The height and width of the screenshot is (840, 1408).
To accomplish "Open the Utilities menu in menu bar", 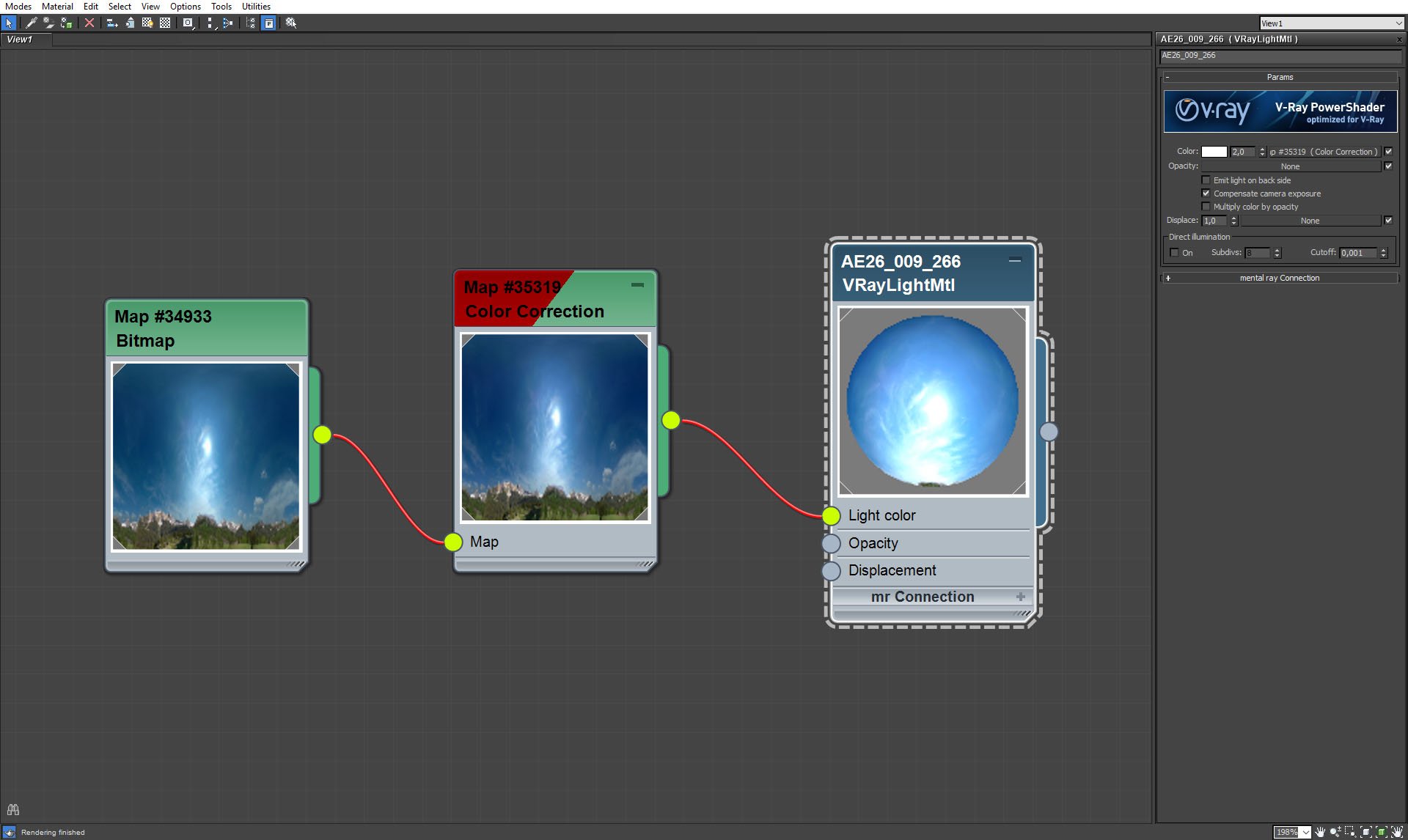I will (255, 7).
